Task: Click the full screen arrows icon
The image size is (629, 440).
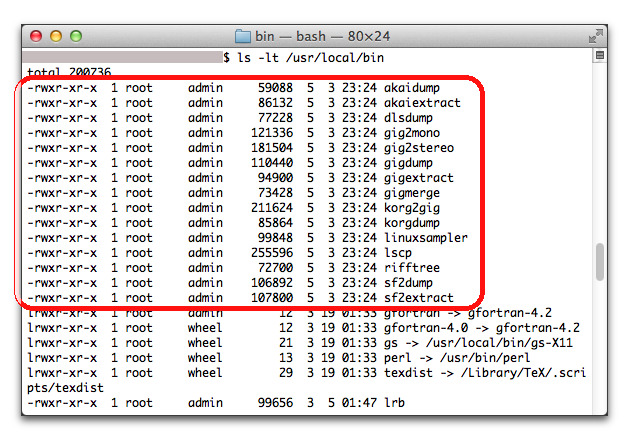Action: point(597,35)
